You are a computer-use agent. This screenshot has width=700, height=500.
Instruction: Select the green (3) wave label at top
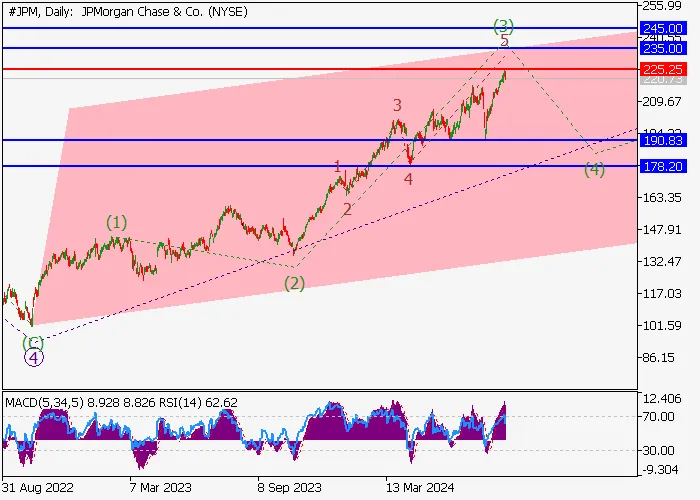[503, 26]
